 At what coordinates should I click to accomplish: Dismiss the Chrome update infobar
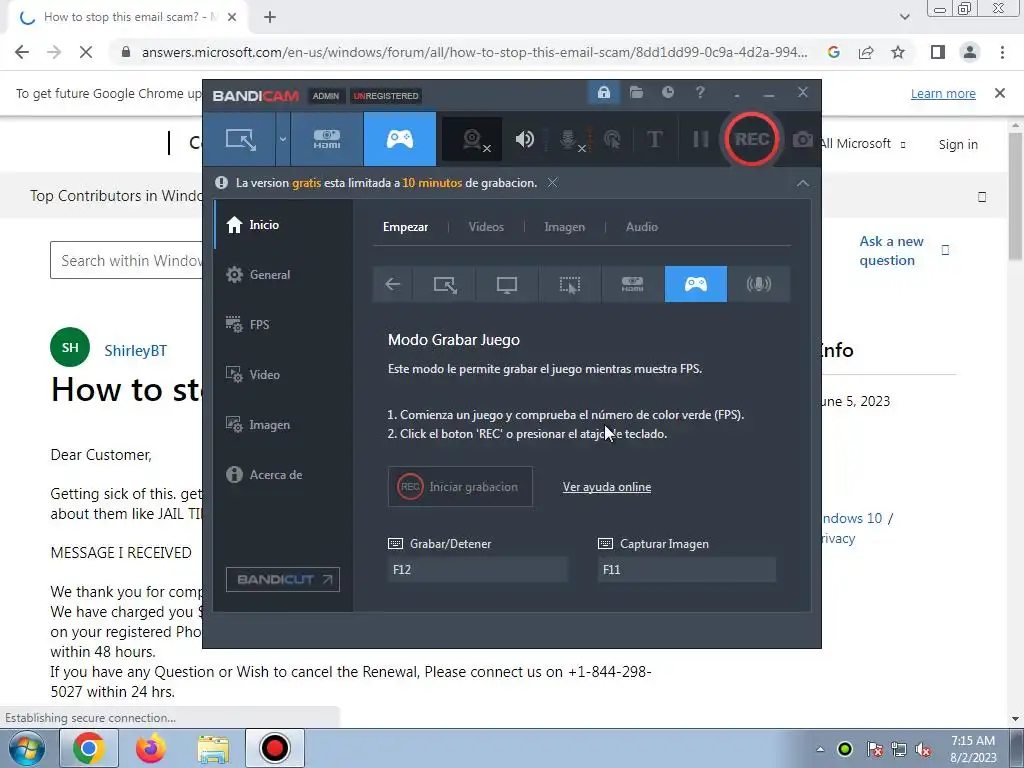pyautogui.click(x=1000, y=93)
